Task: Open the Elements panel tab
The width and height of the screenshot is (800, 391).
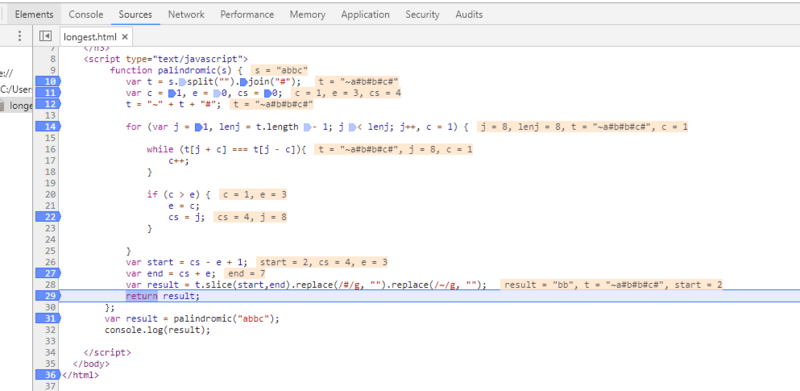Action: [x=34, y=14]
